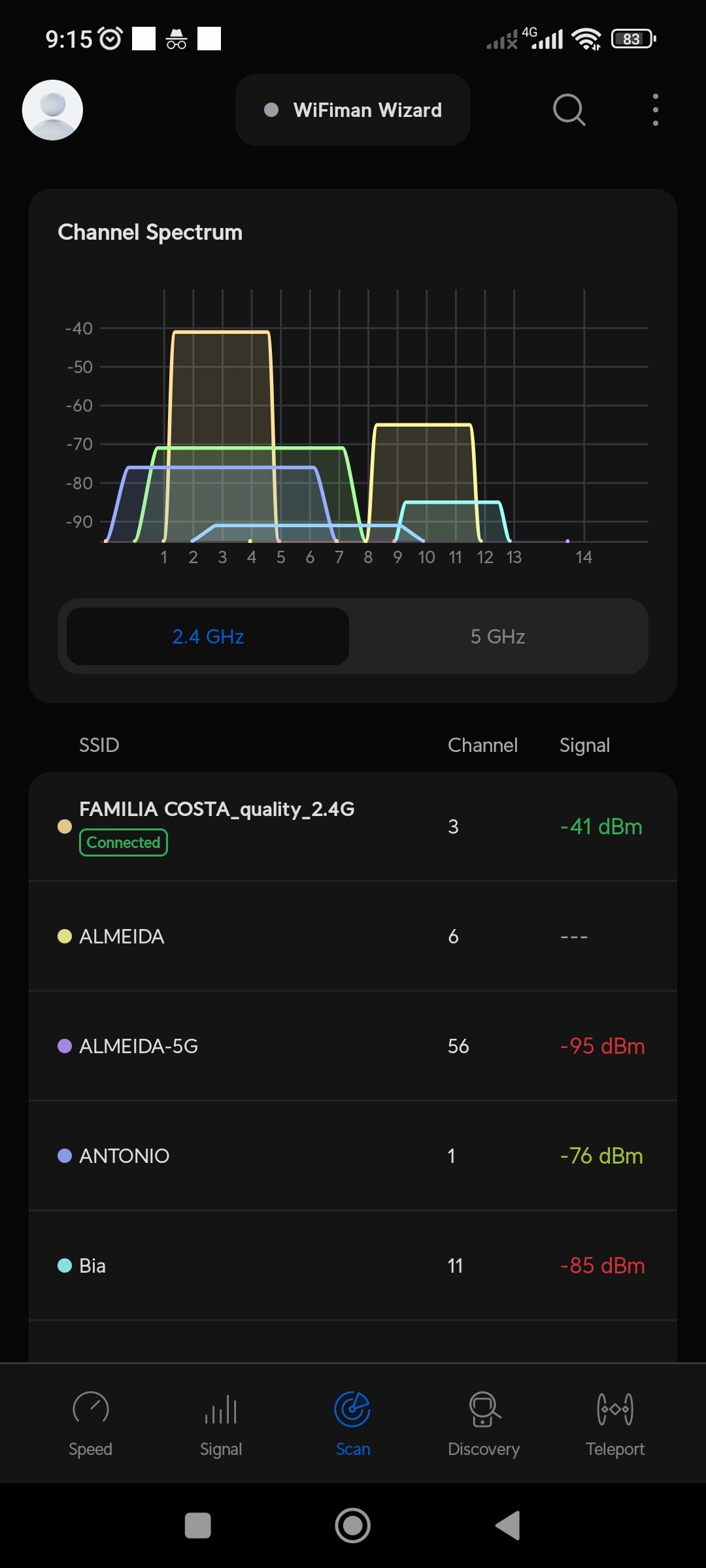Open the user profile avatar

[52, 110]
